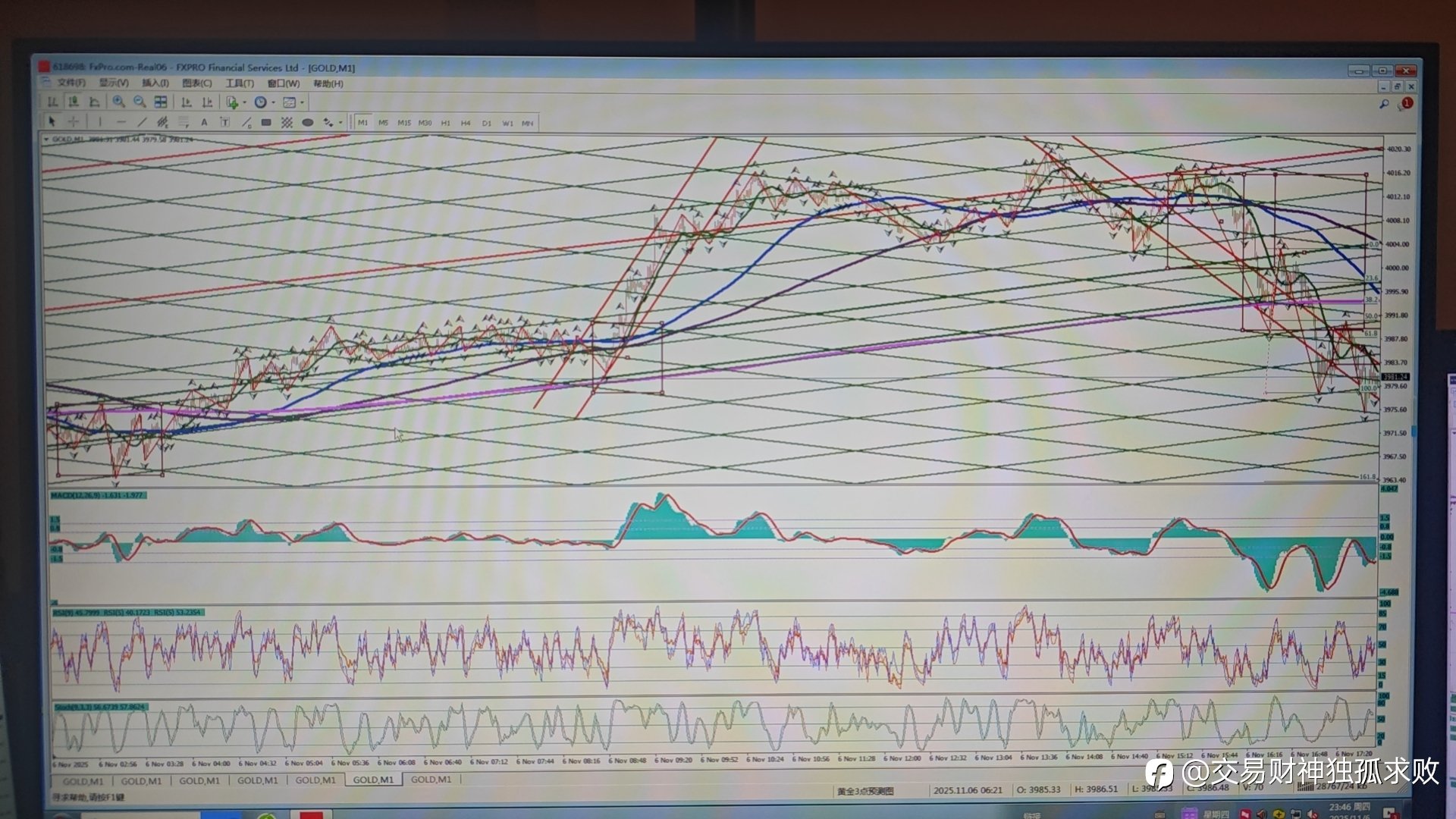Select the trendline drawing tool
This screenshot has width=1456, height=819.
(142, 122)
